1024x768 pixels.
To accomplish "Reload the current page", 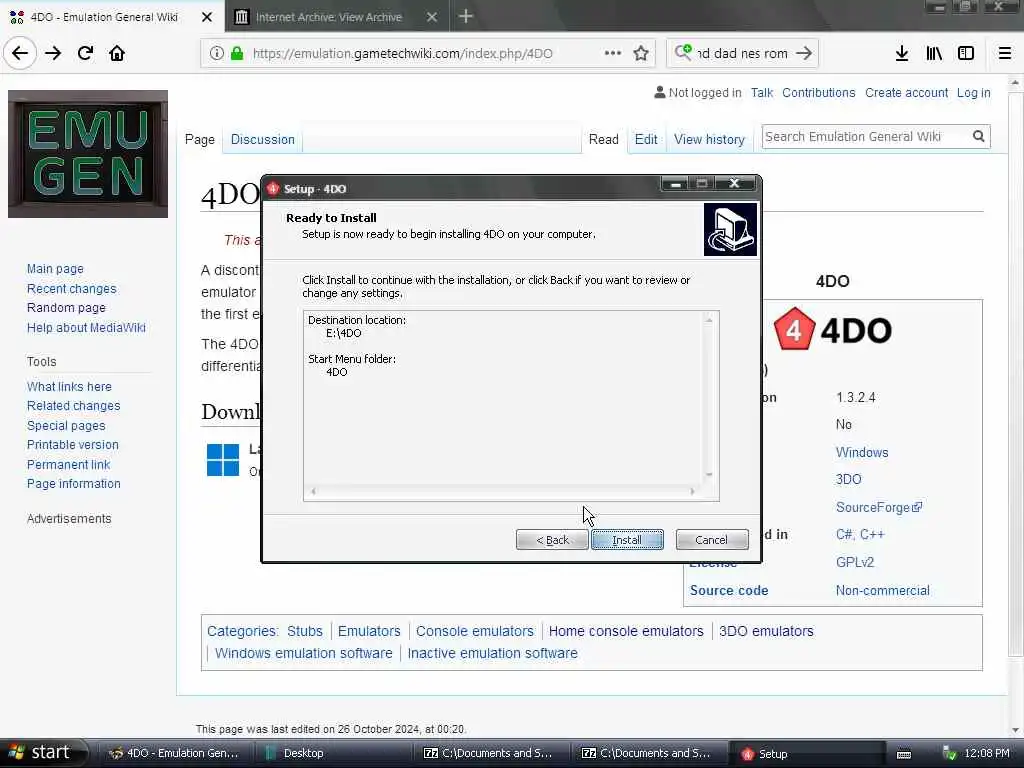I will pos(85,53).
